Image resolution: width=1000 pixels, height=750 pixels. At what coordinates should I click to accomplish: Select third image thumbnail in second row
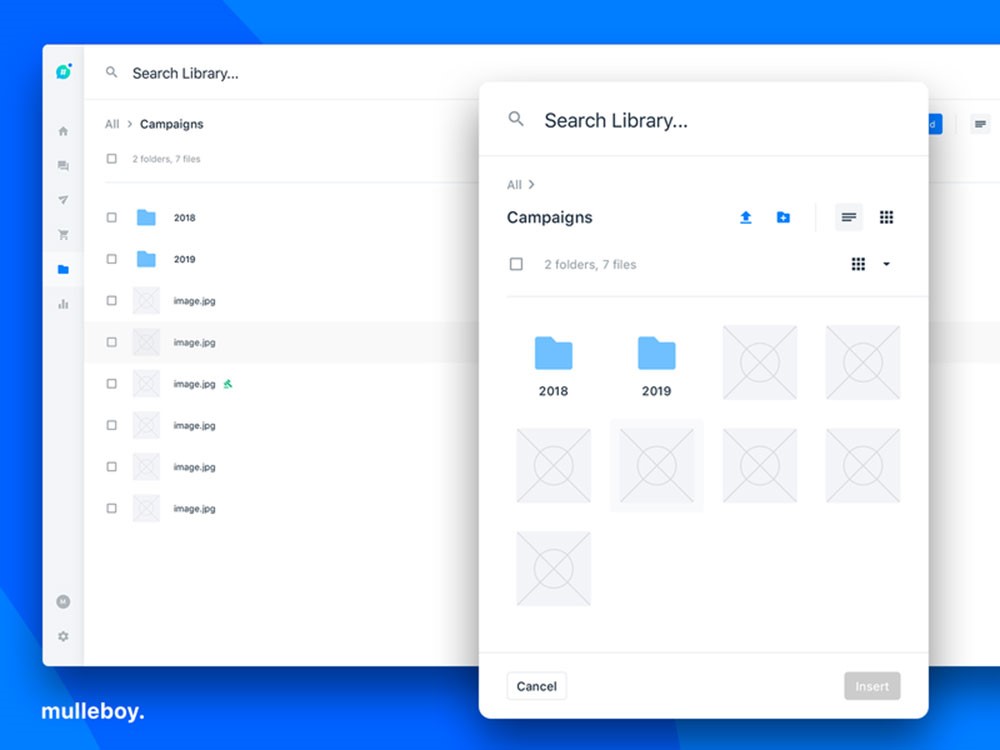(760, 466)
